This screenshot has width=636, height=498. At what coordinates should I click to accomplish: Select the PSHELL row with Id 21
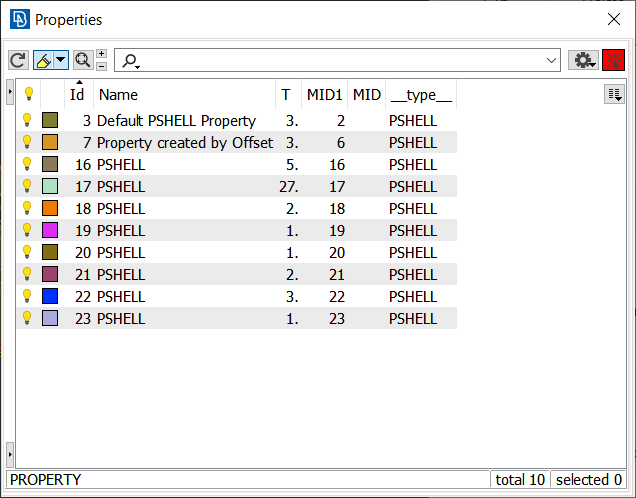[185, 274]
